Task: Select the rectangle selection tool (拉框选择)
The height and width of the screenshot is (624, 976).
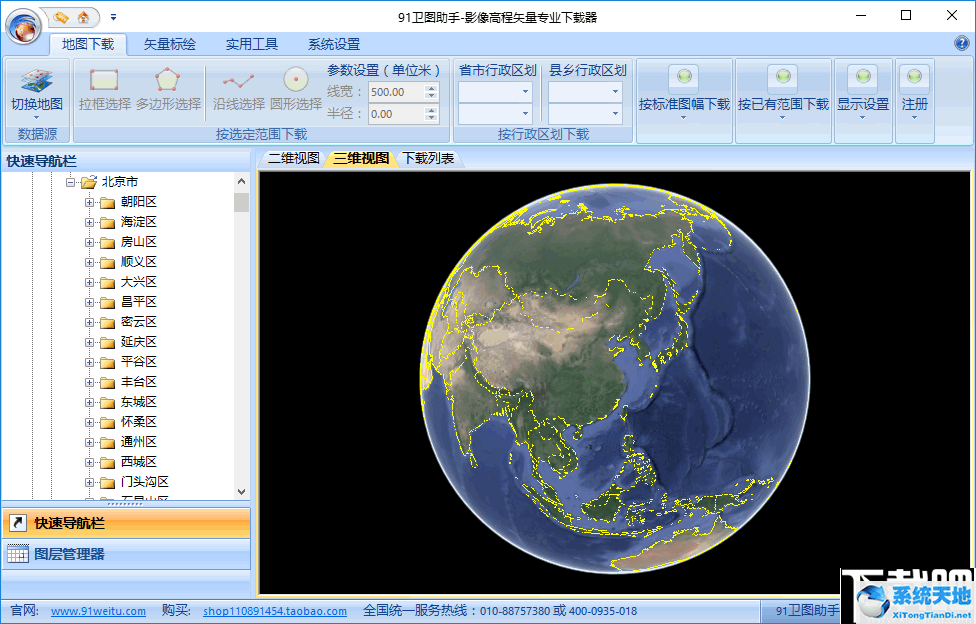Action: [105, 90]
